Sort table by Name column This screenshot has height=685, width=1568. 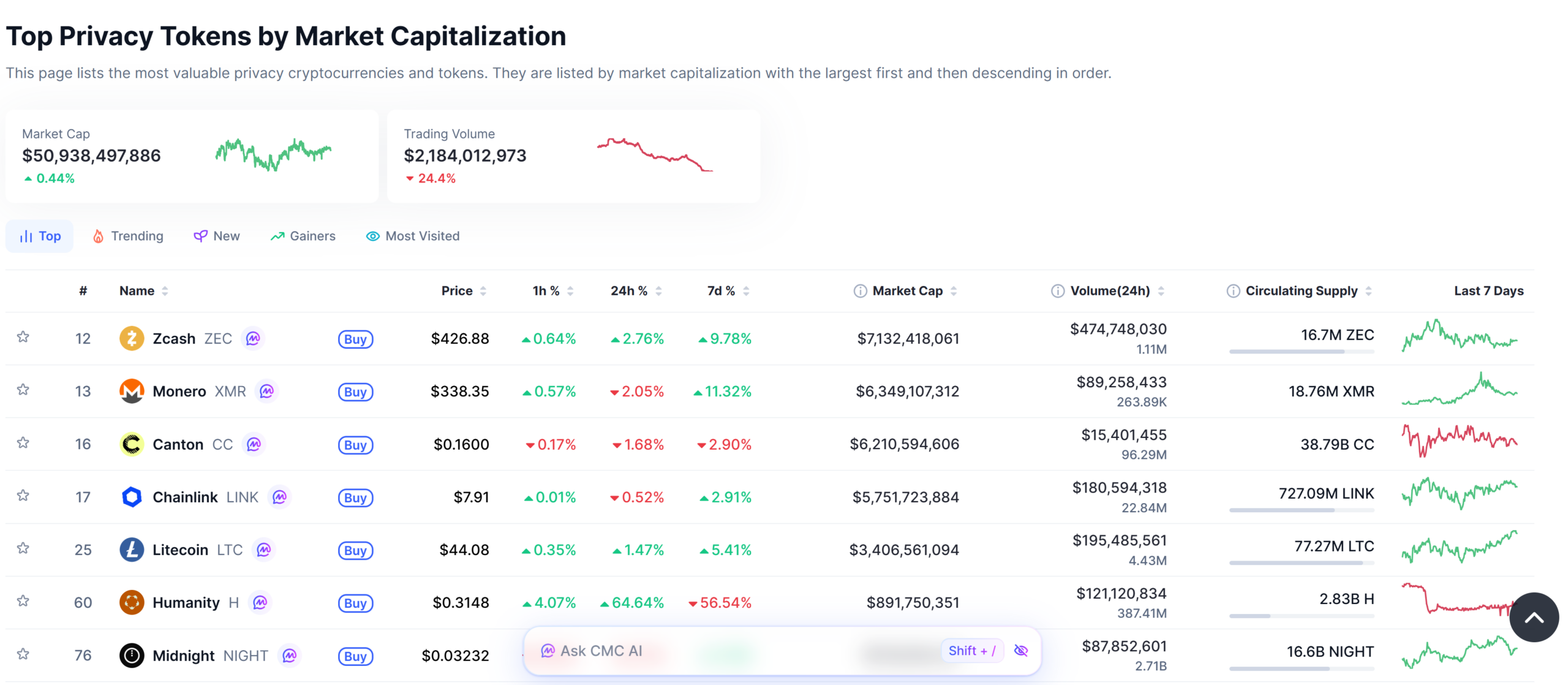[143, 291]
